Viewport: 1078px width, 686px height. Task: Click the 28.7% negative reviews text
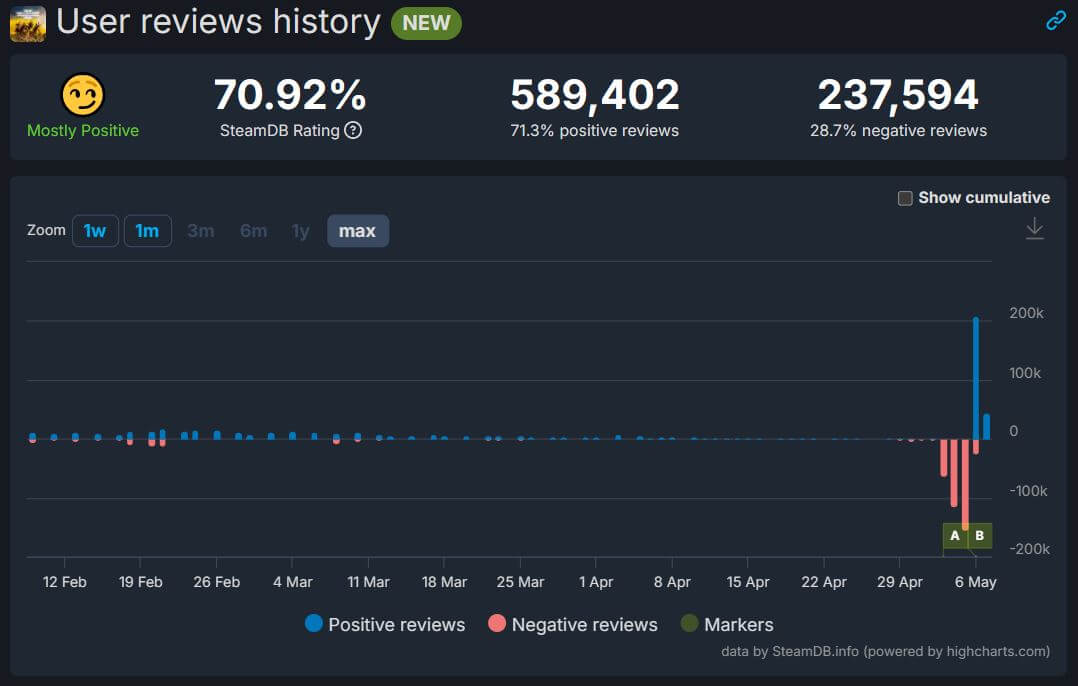[x=898, y=131]
